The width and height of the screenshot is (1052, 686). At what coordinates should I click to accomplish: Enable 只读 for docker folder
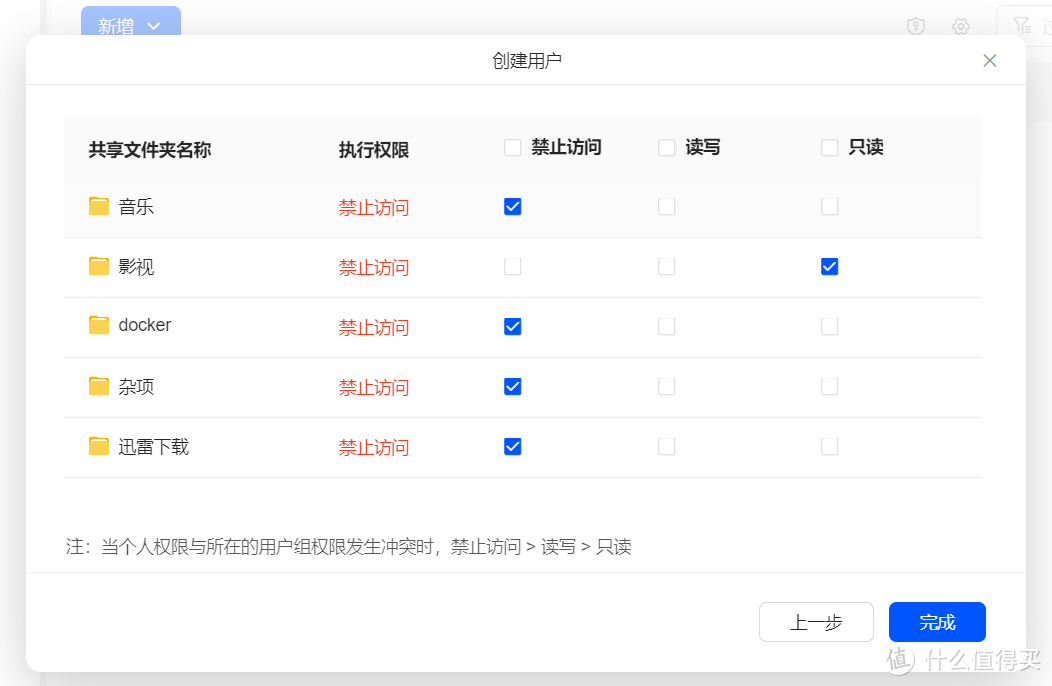tap(829, 327)
